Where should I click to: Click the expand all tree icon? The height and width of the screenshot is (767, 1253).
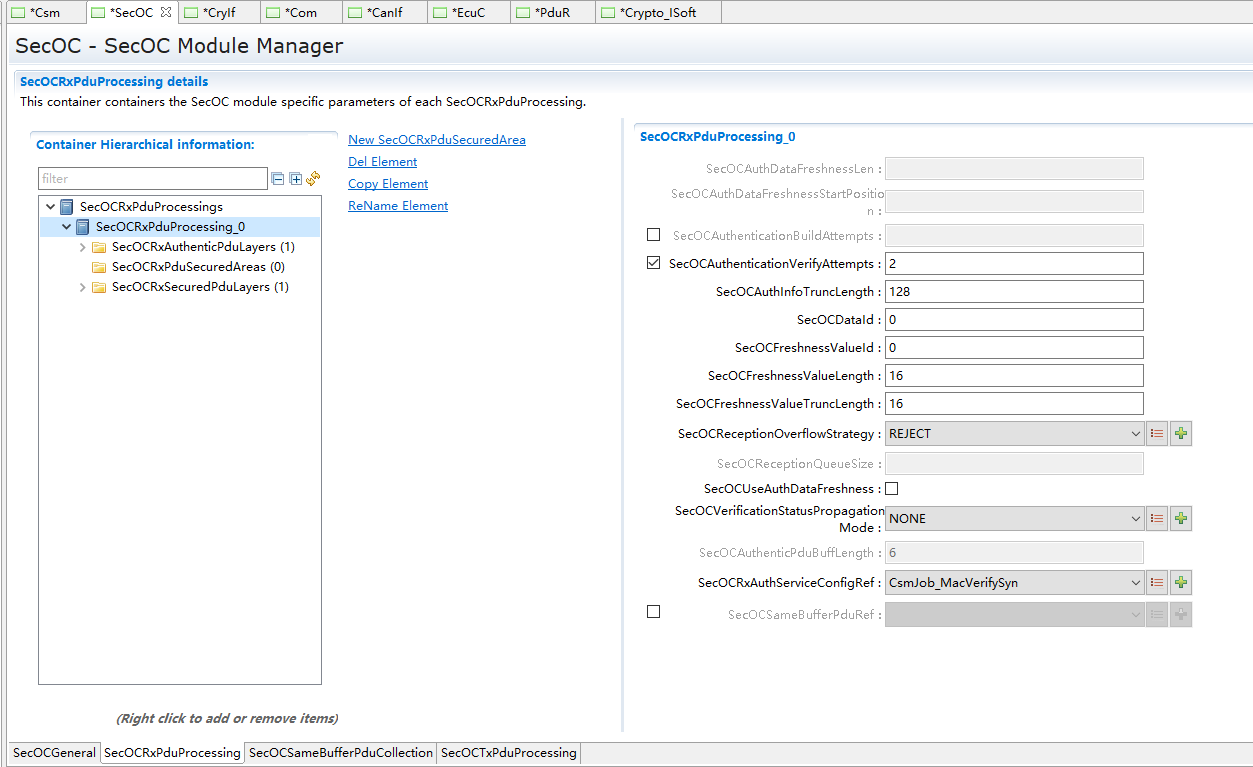295,179
